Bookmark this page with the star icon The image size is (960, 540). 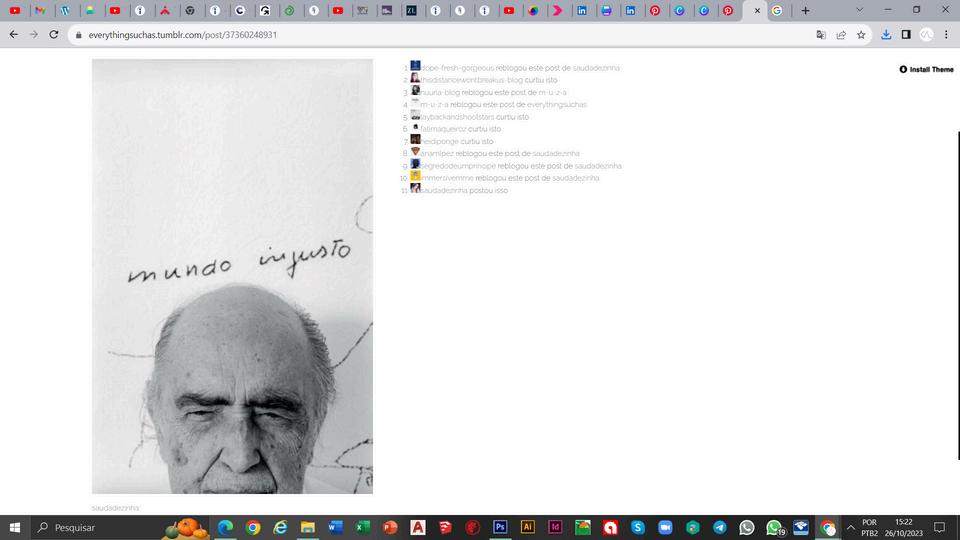[861, 35]
